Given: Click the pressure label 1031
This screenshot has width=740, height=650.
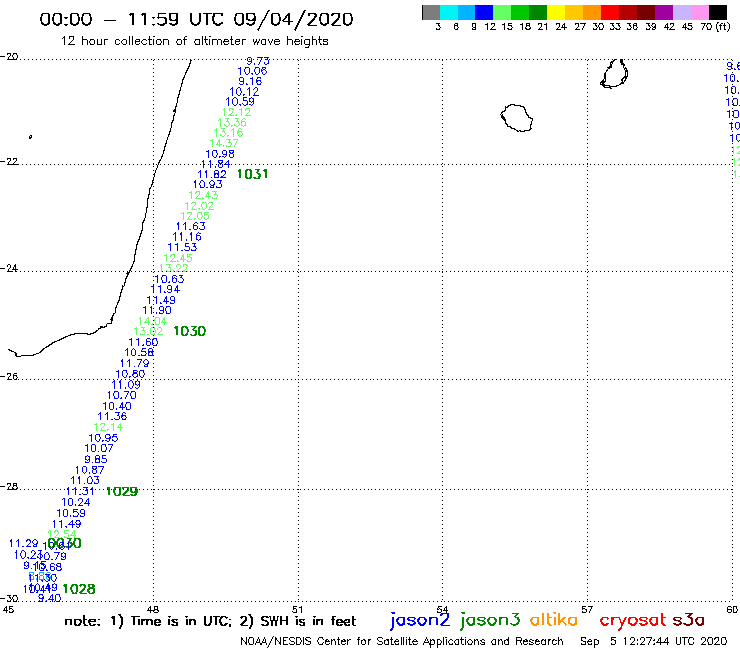Looking at the screenshot, I should coord(252,174).
